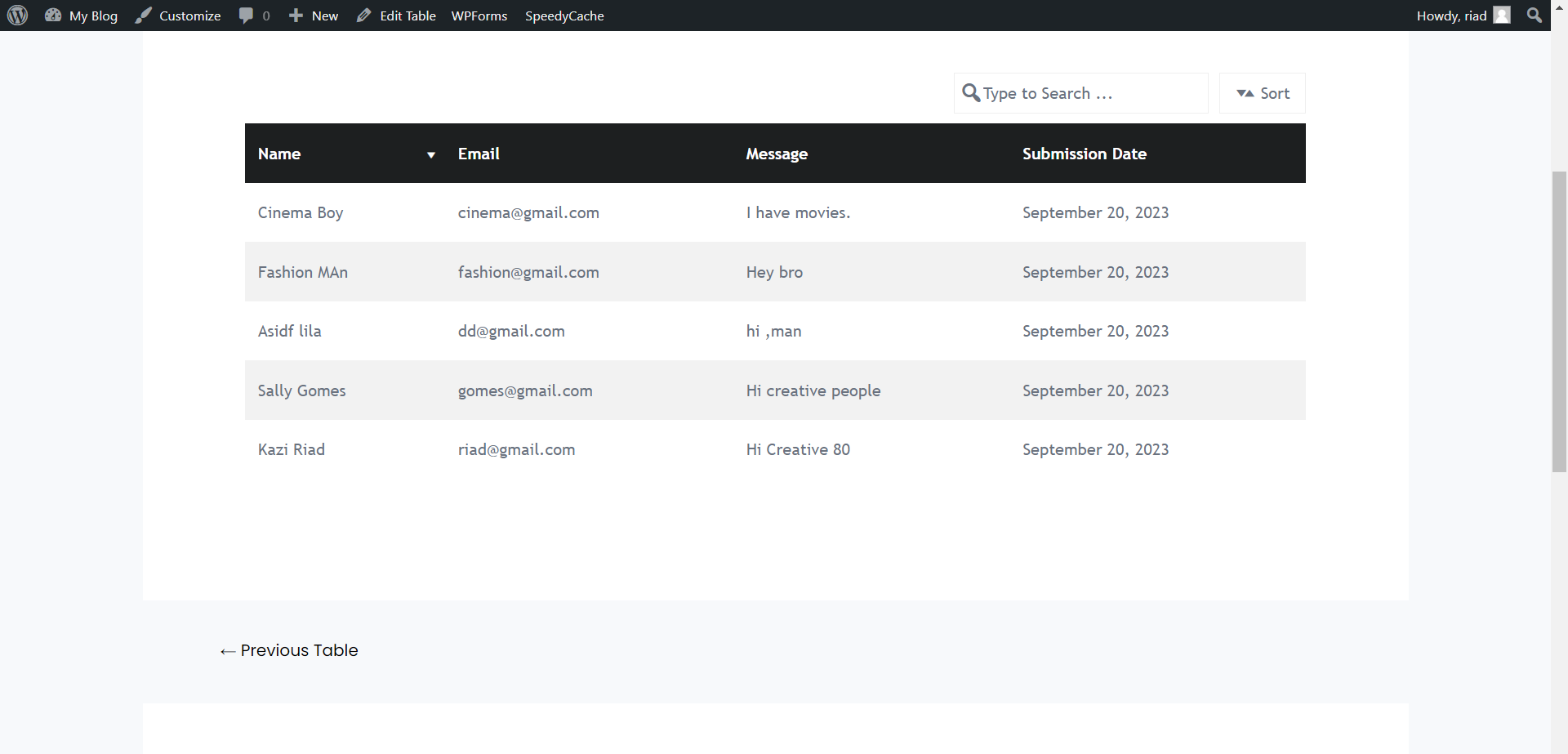Select WPForms in the admin bar

[x=479, y=15]
